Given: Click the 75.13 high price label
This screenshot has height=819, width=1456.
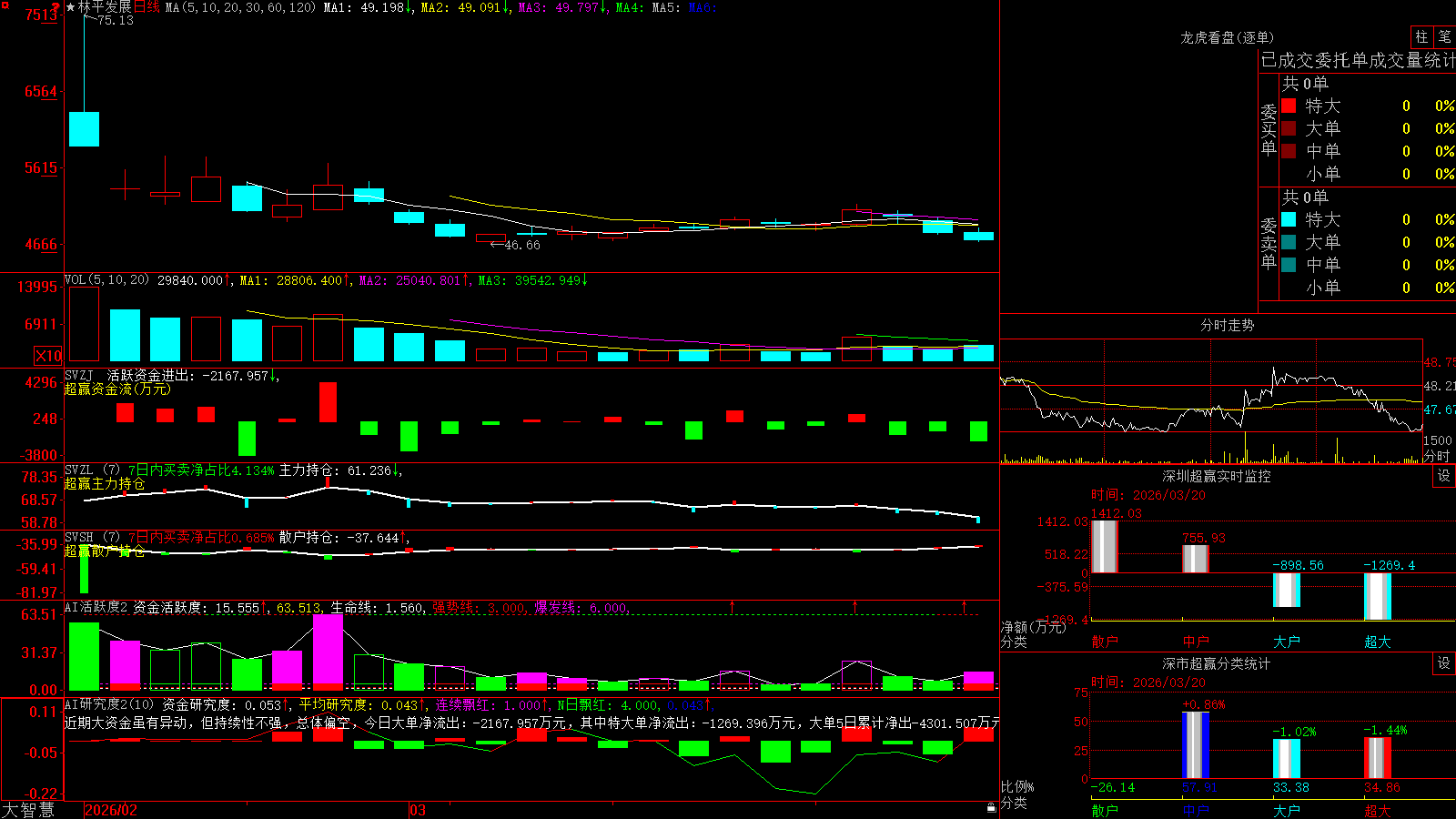Looking at the screenshot, I should (116, 20).
